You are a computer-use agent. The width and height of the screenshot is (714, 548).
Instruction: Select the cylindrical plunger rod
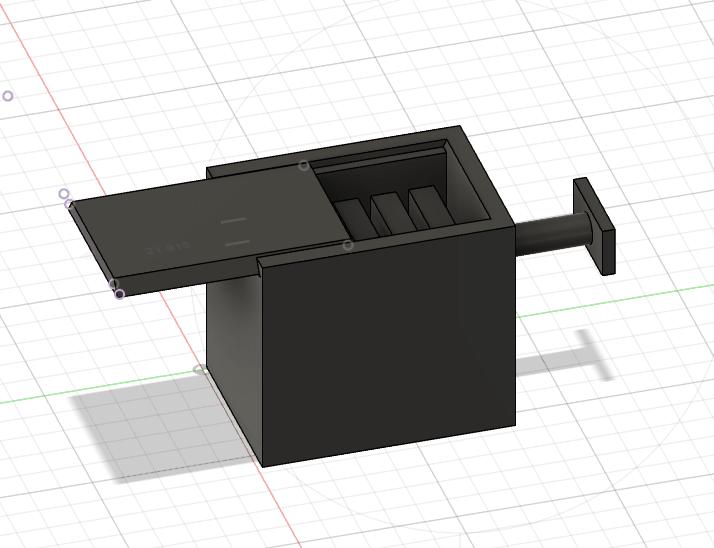[x=552, y=235]
